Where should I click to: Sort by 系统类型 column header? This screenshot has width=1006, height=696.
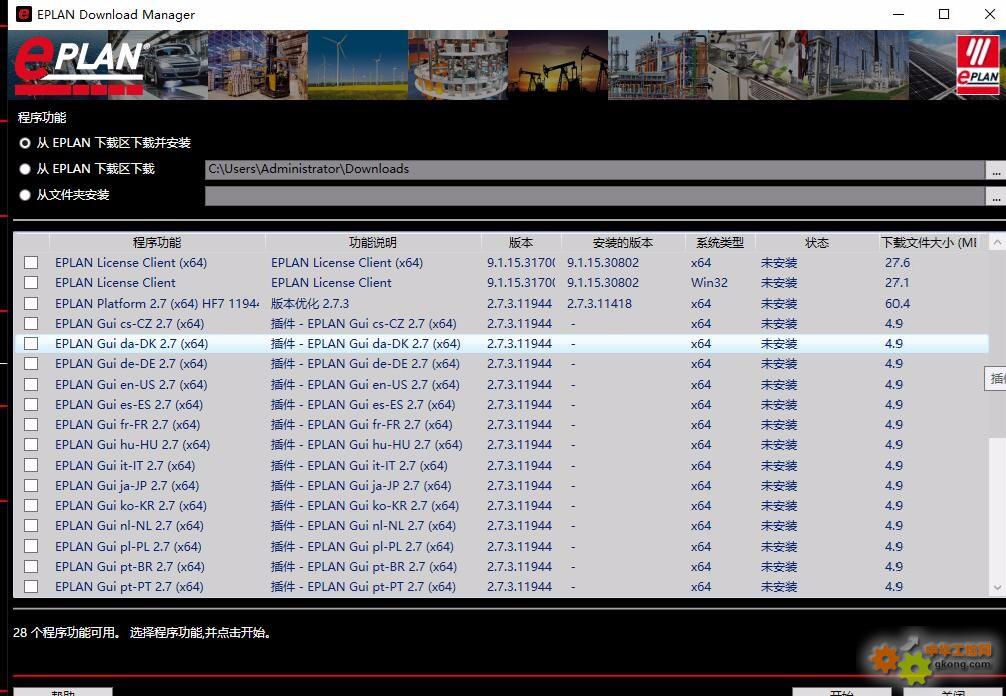click(x=720, y=242)
